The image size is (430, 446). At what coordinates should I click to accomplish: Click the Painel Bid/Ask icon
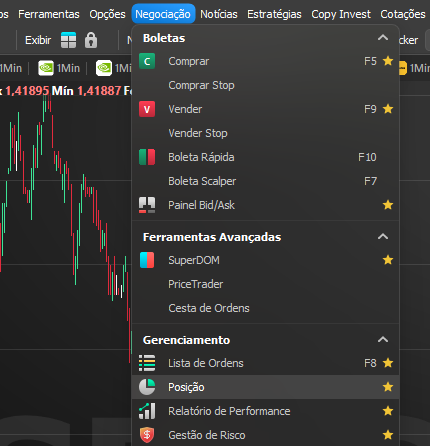click(x=147, y=205)
